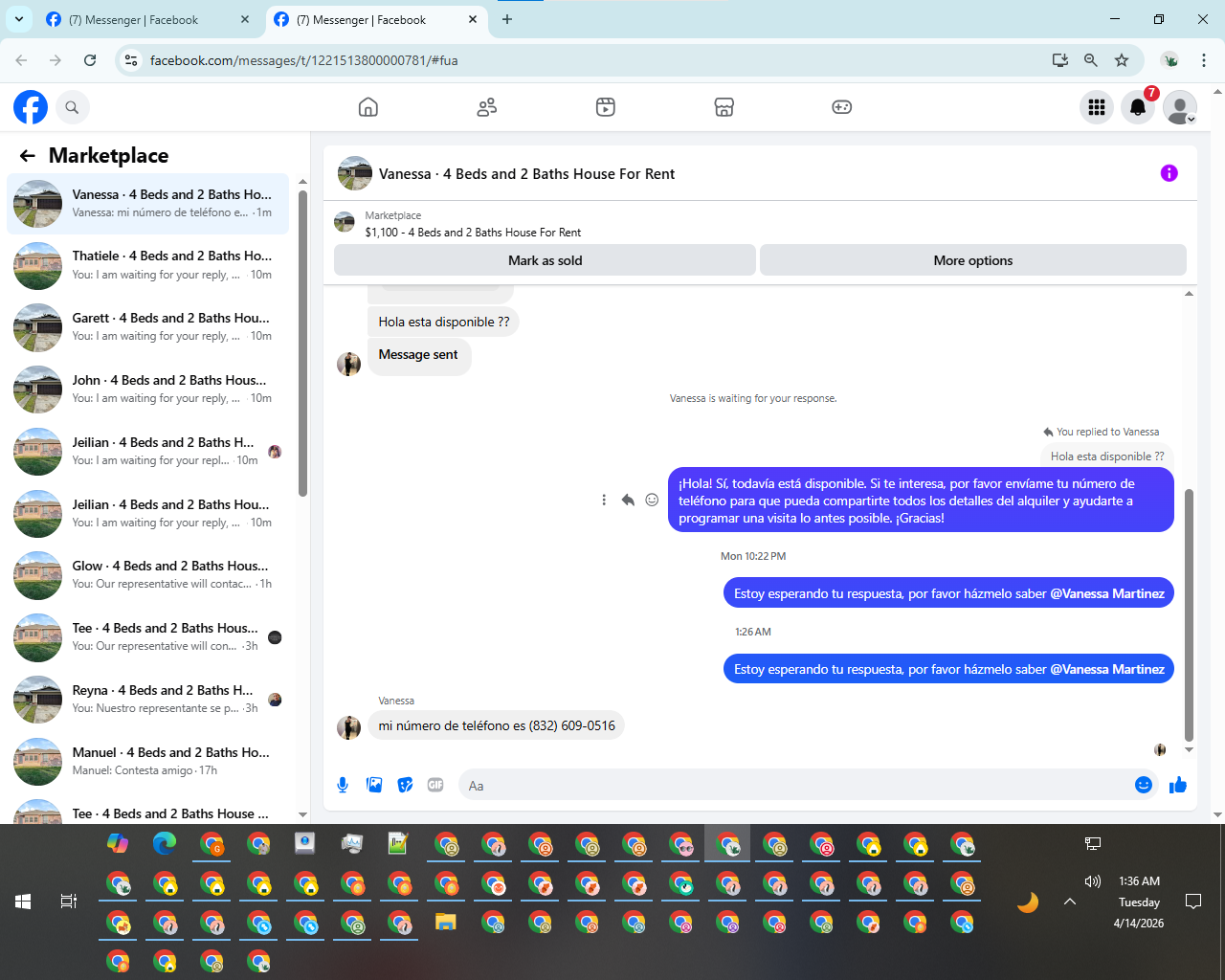The width and height of the screenshot is (1225, 980).
Task: Open Reyna conversation in the list
Action: point(148,700)
